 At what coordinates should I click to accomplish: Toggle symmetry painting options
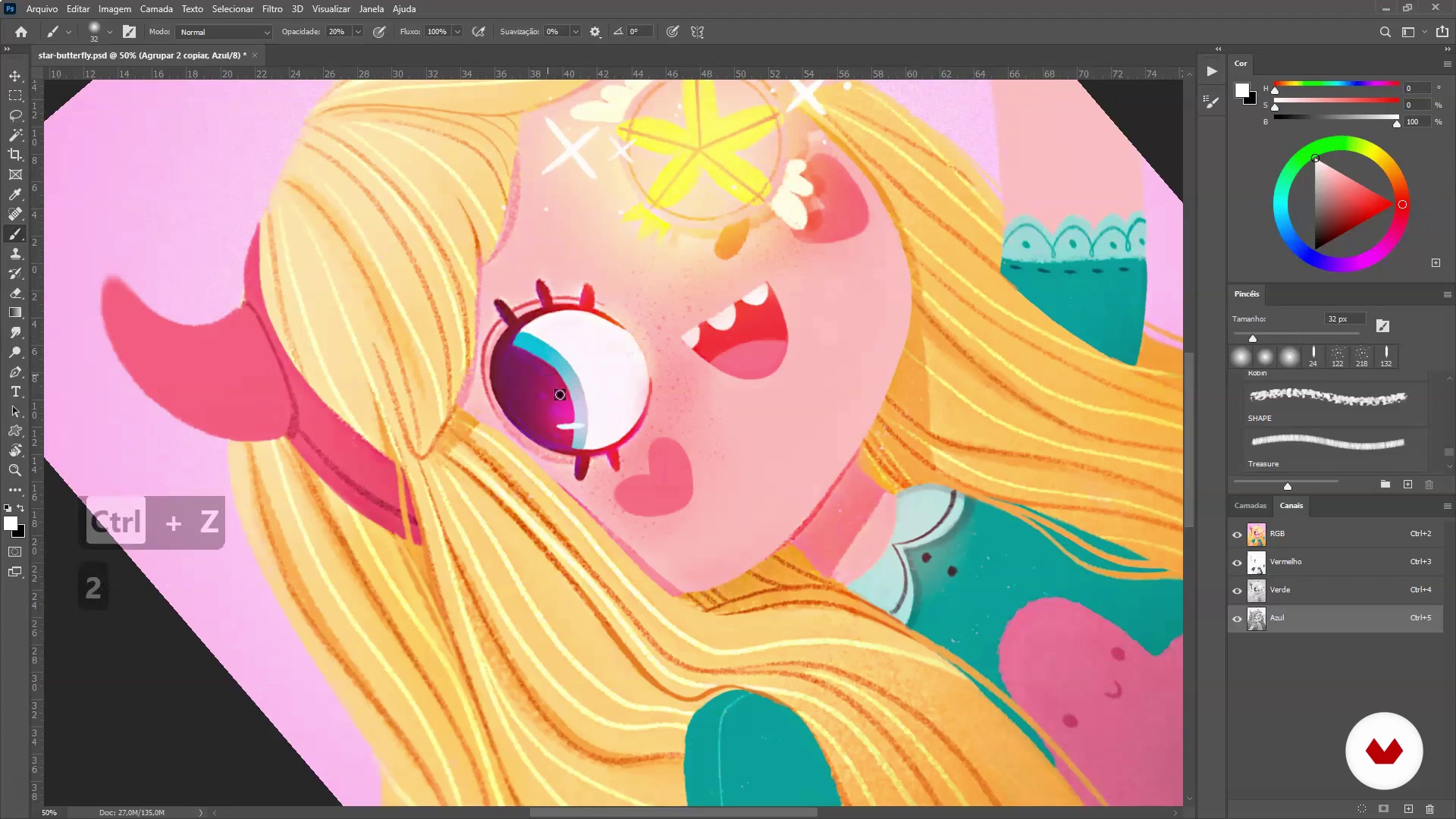(x=698, y=32)
